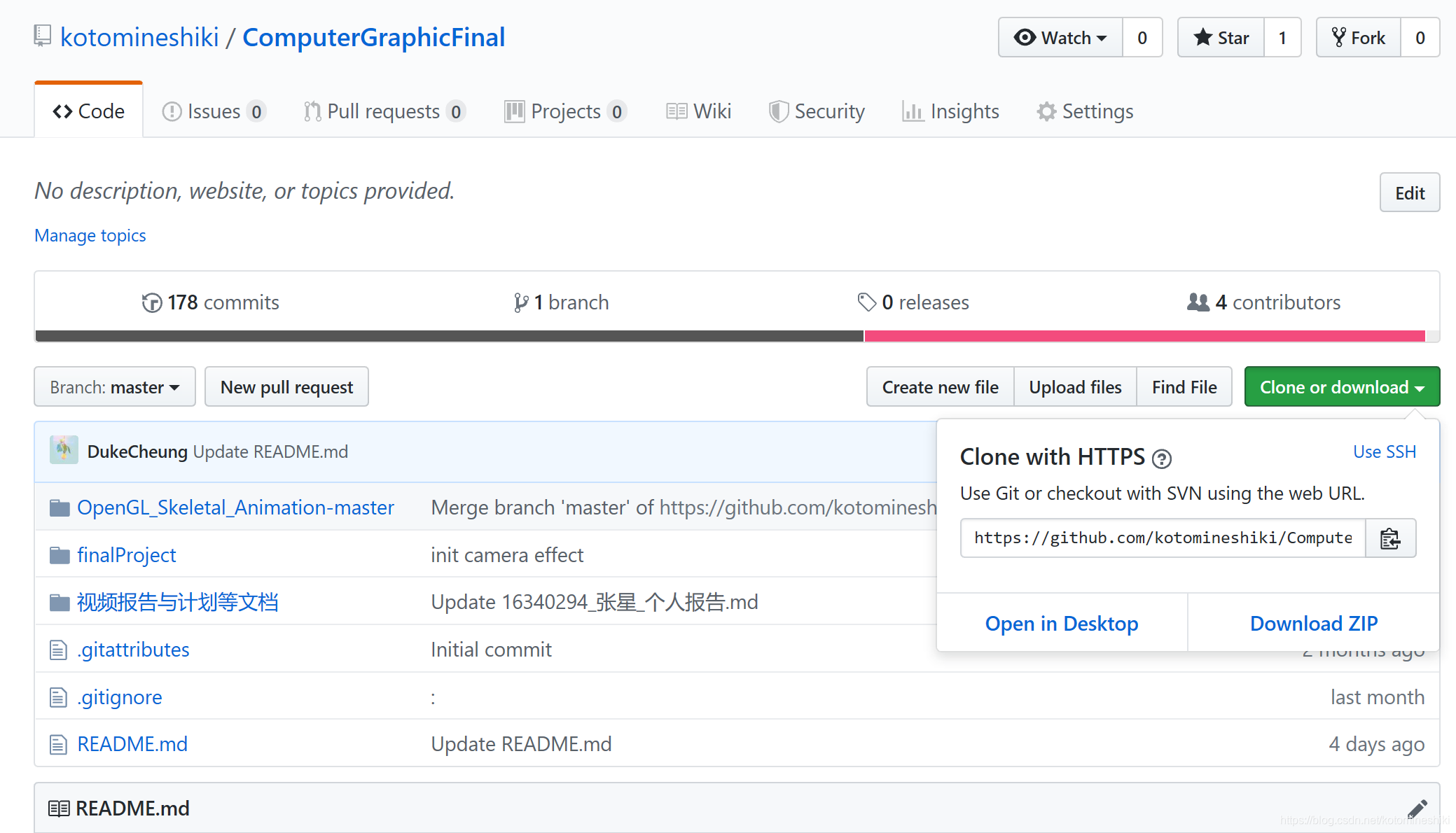This screenshot has width=1456, height=833.
Task: Click the OpenGL_Skeletal_Animation-master folder icon
Action: click(x=60, y=507)
